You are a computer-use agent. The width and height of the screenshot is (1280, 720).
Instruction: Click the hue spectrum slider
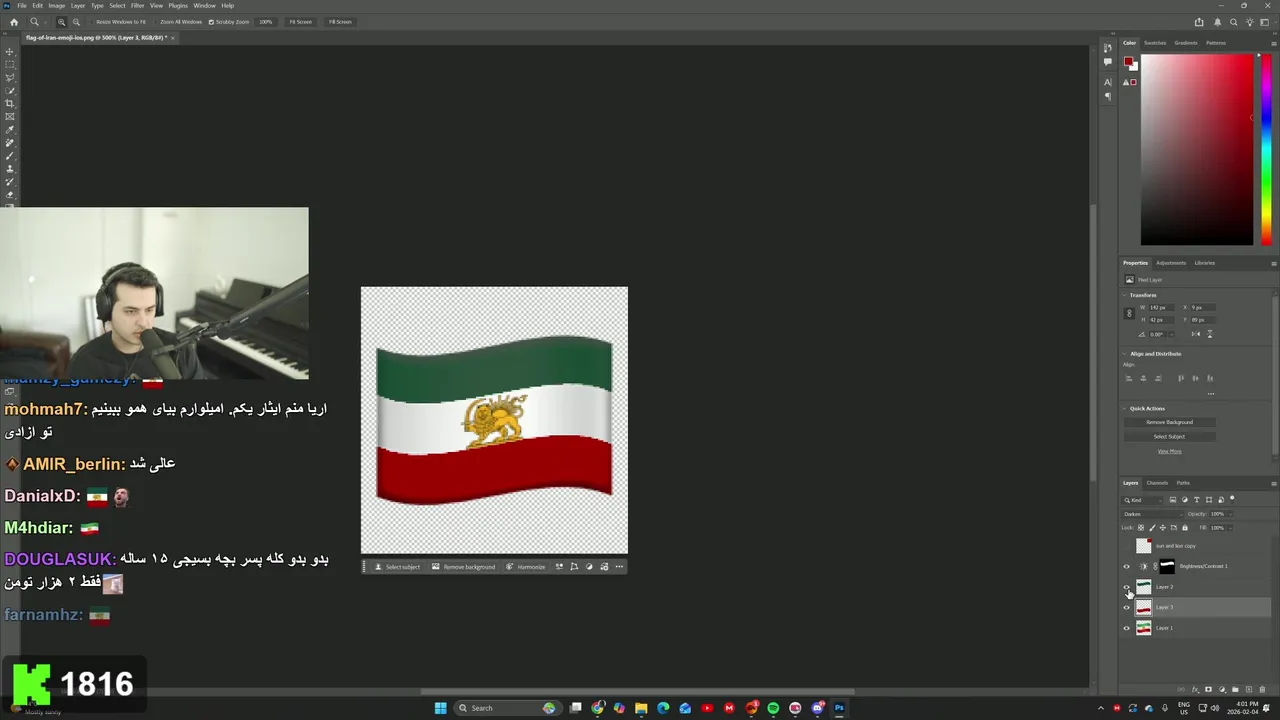1266,149
